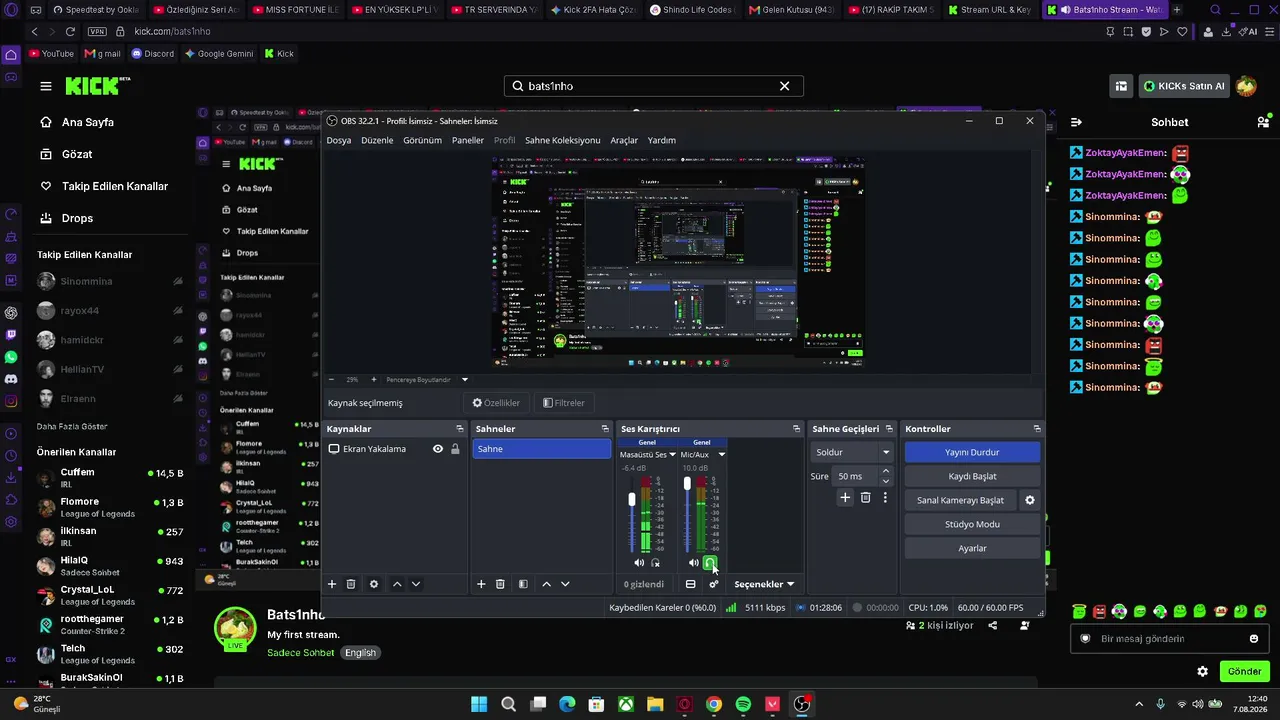Float the Kaynaklar dock panel
This screenshot has width=1280, height=720.
coord(460,429)
